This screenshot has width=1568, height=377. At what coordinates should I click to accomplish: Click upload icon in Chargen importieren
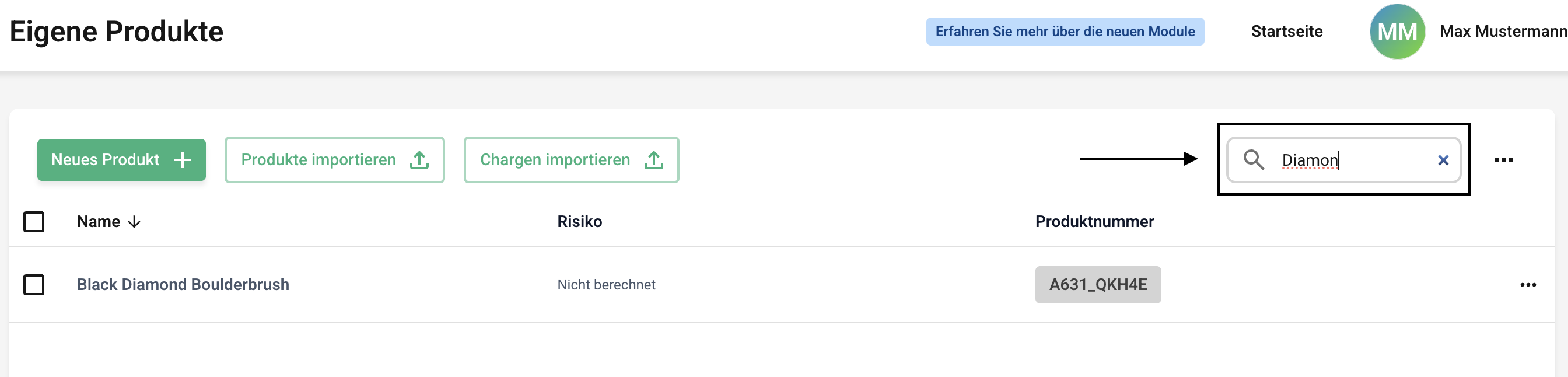(653, 160)
